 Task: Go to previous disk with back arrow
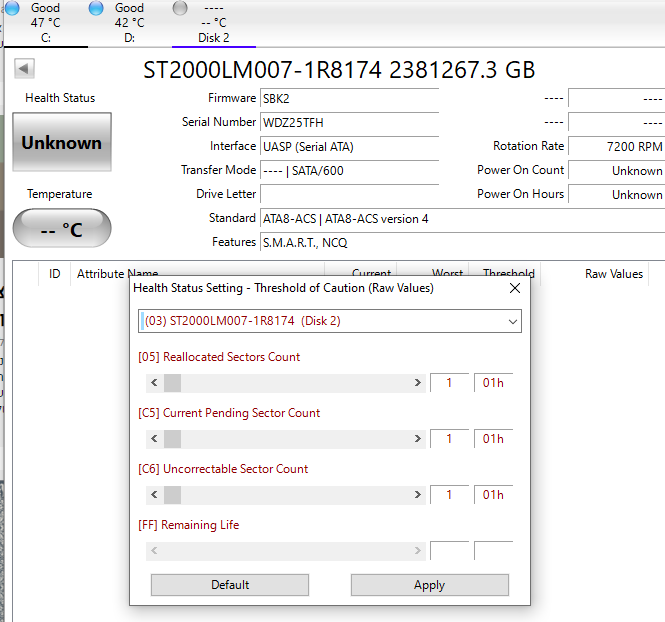click(24, 68)
